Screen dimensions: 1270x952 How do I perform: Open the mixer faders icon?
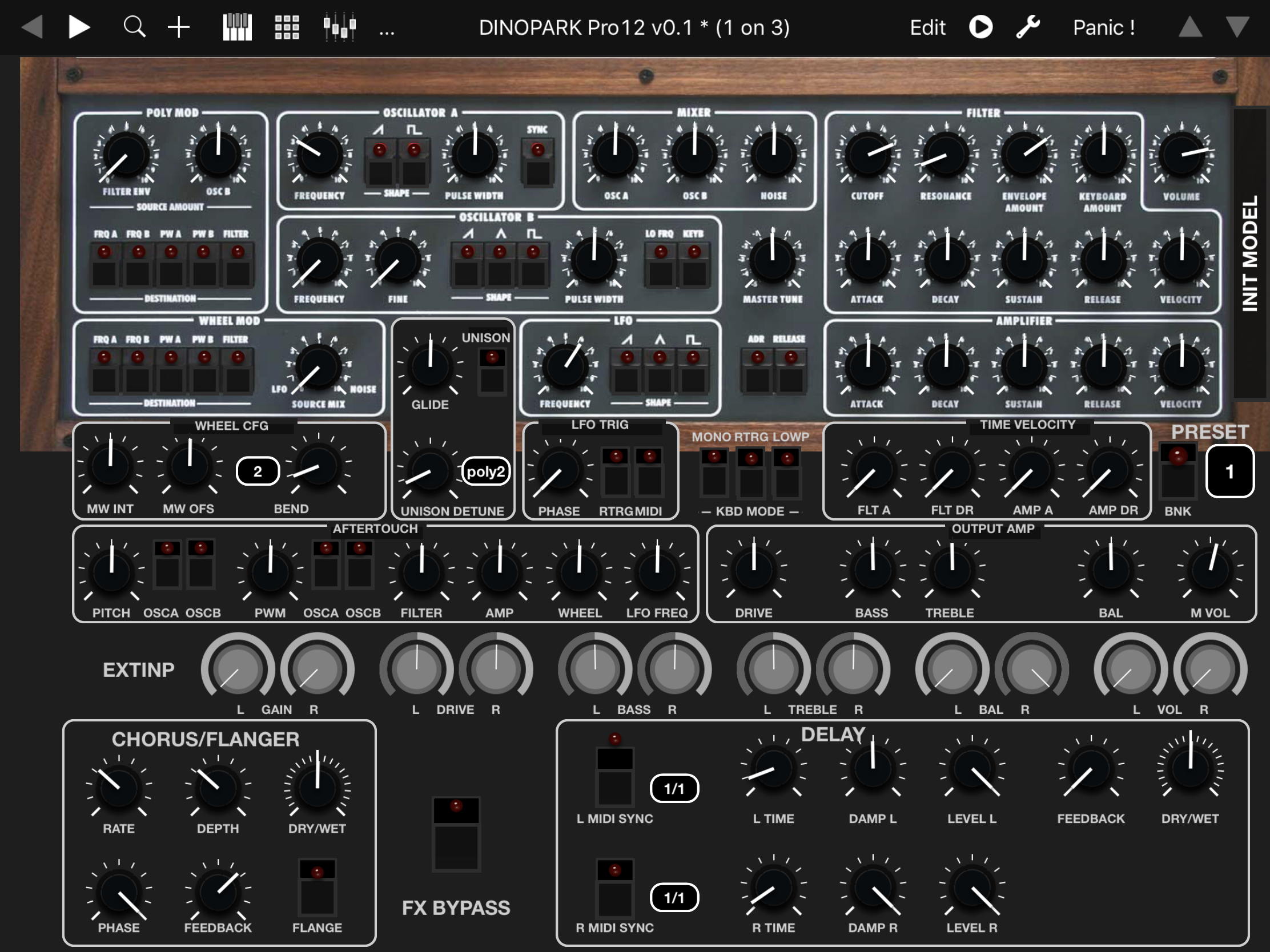339,27
